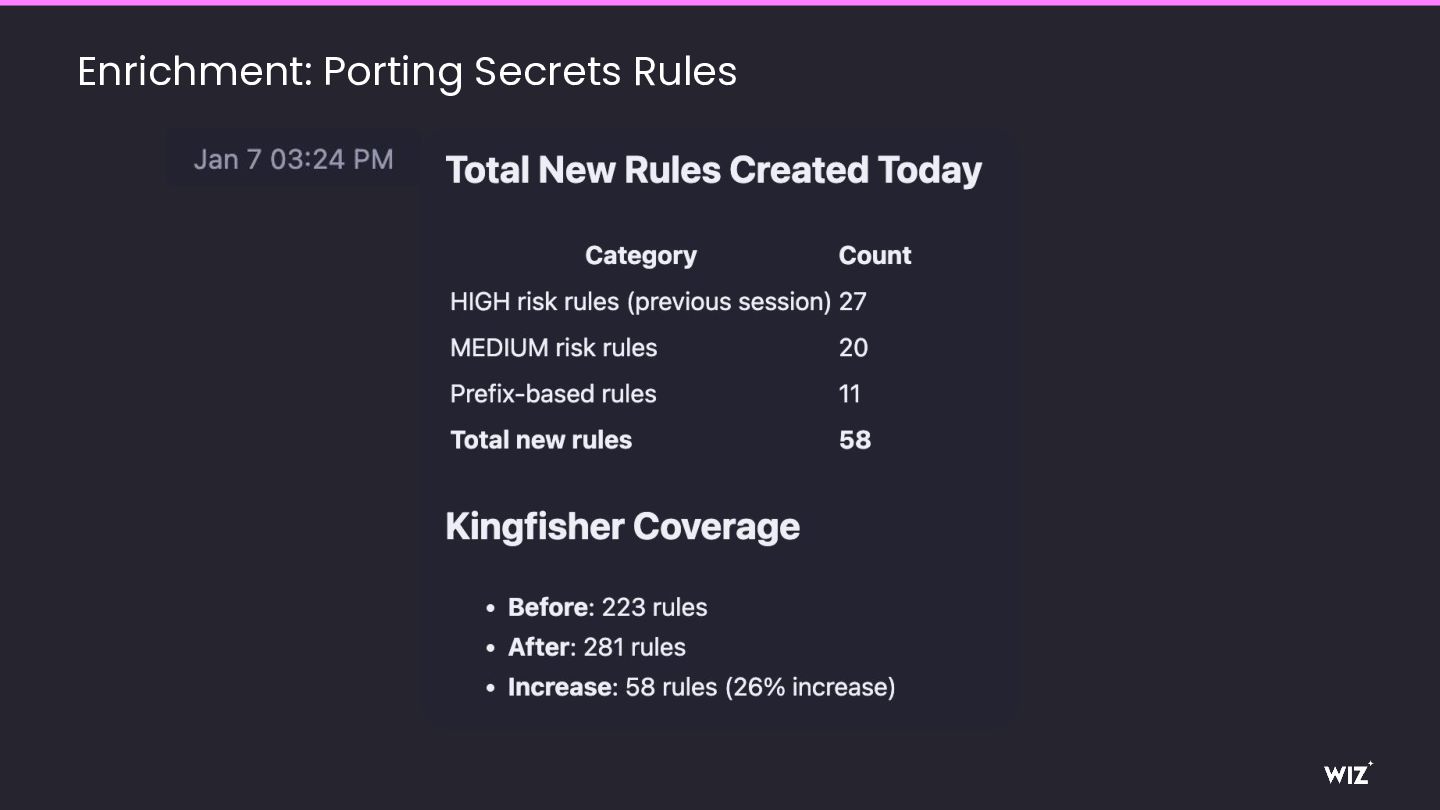
Task: Select the bold total count 58 in table
Action: (x=854, y=440)
